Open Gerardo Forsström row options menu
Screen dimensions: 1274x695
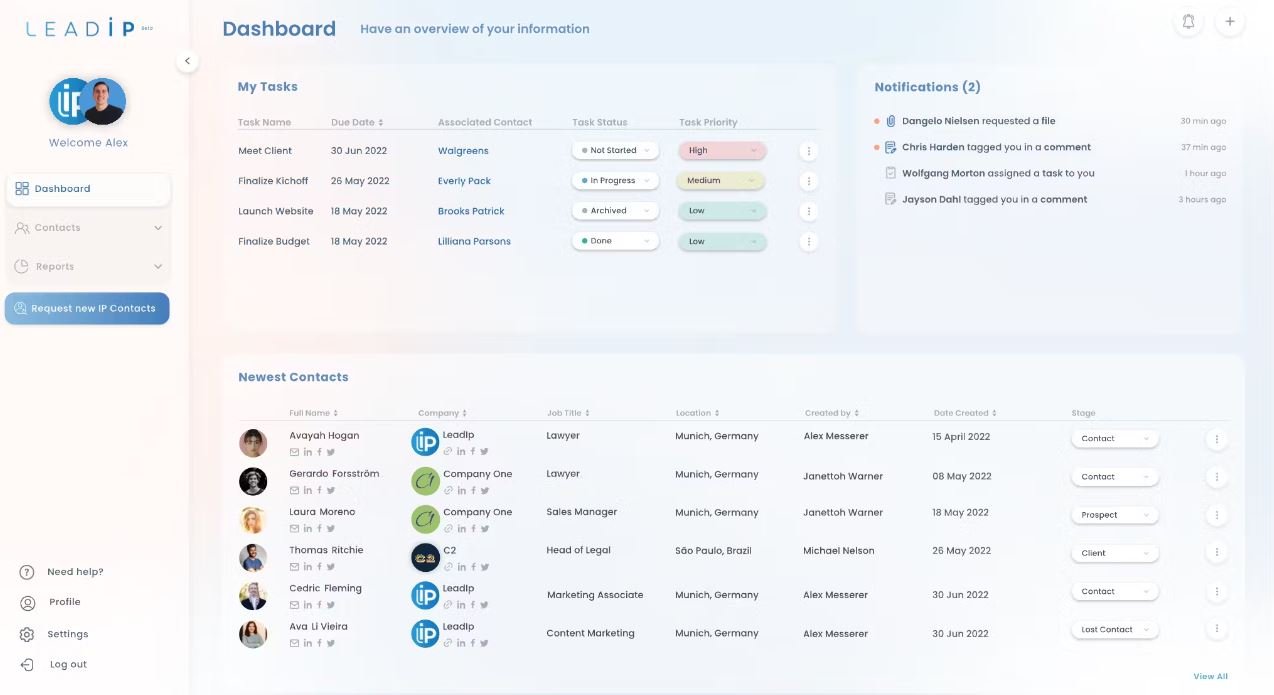coord(1216,477)
